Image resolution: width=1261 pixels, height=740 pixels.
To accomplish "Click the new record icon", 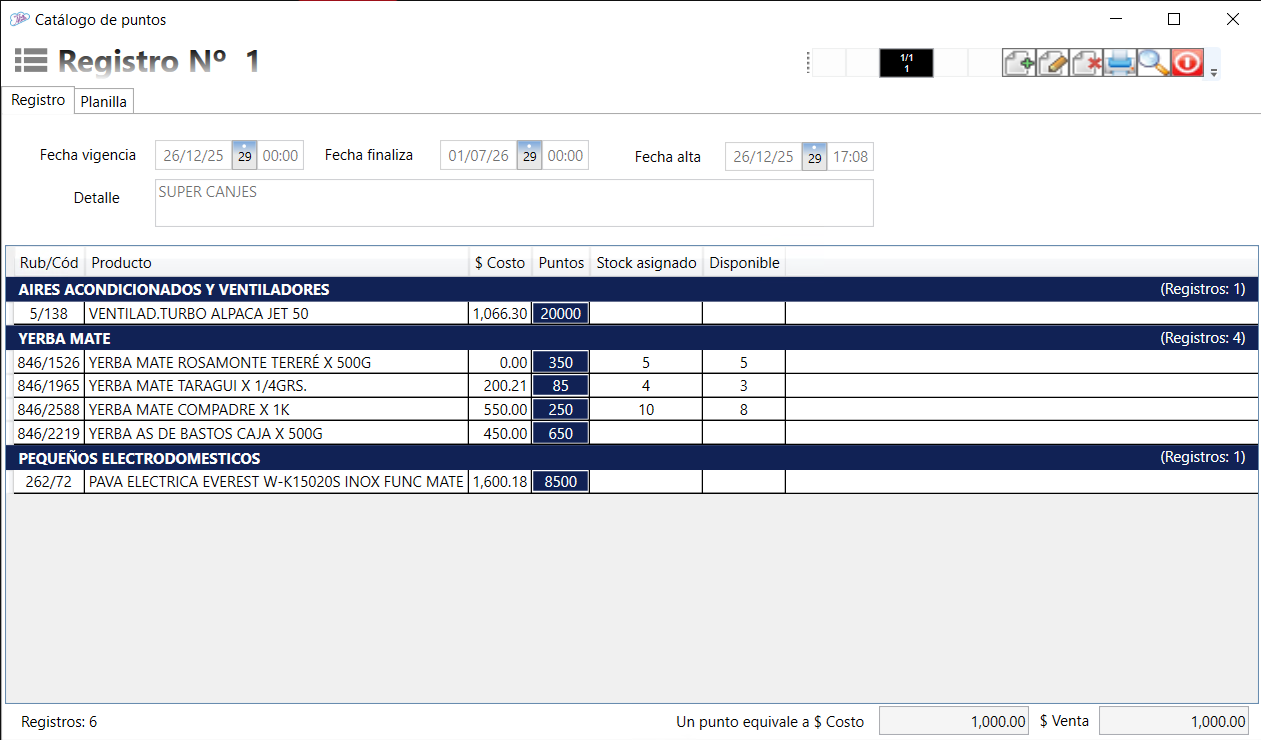I will click(x=1019, y=62).
